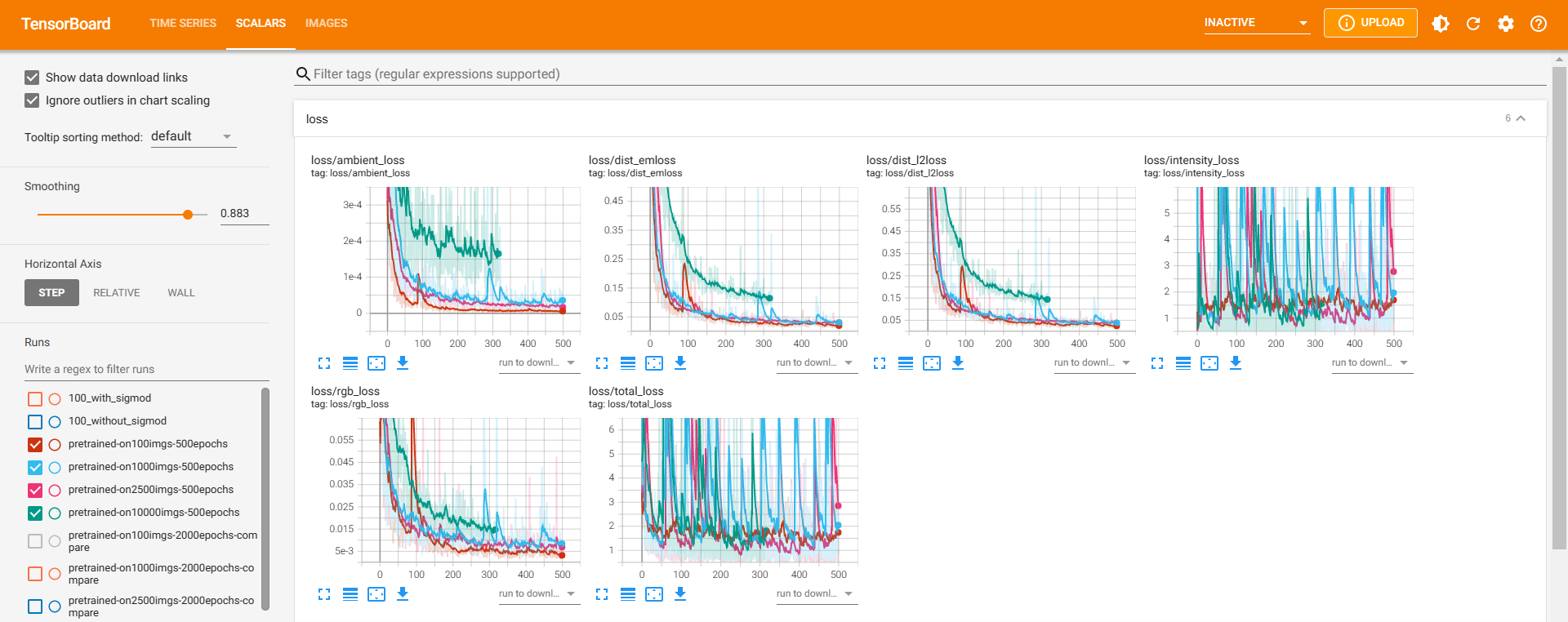Disable run pretrained-on10000imgs-500epochs
Image resolution: width=1568 pixels, height=622 pixels.
[x=35, y=513]
